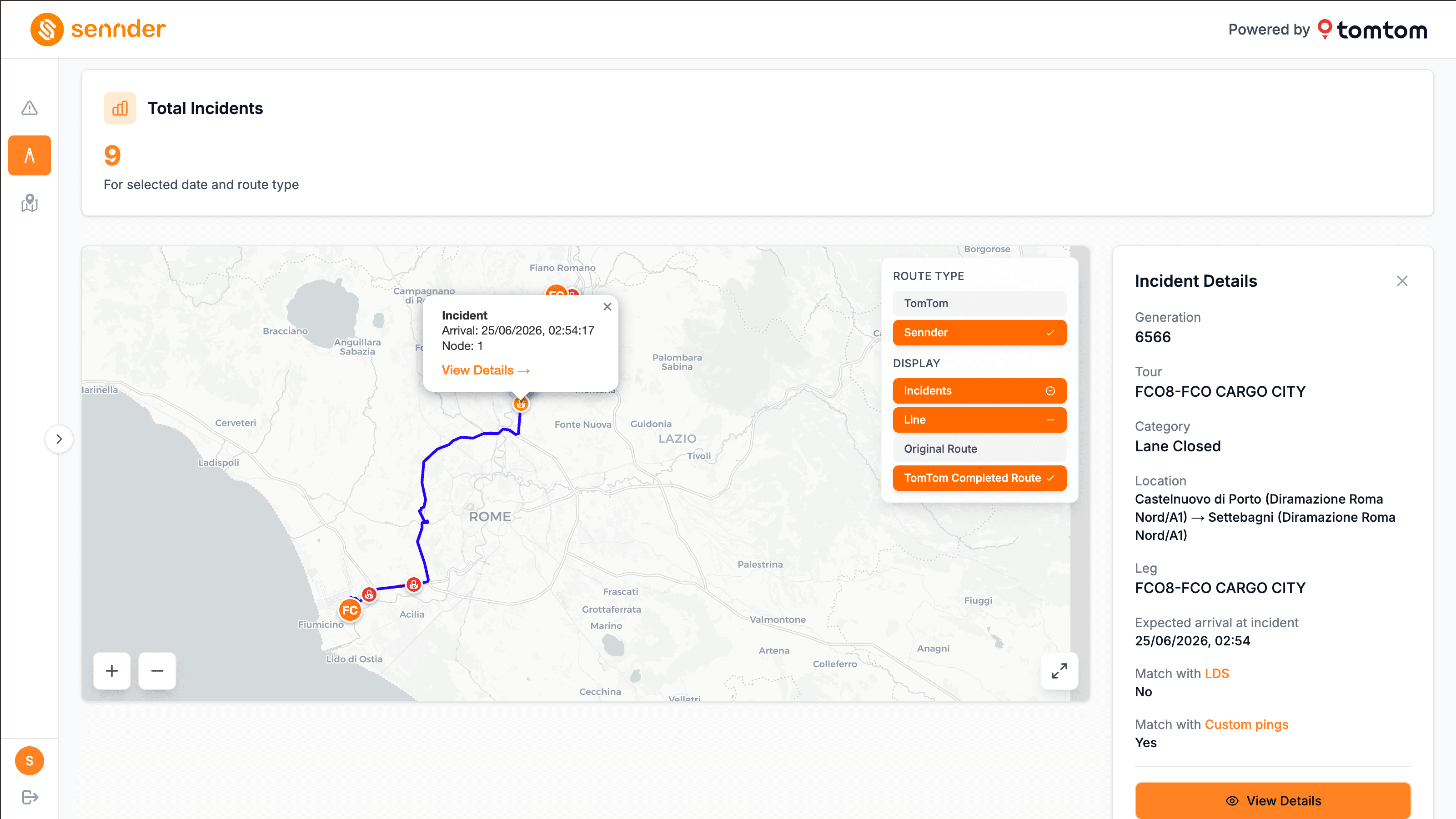Open the Custom pings link
The image size is (1456, 819).
[x=1246, y=724]
